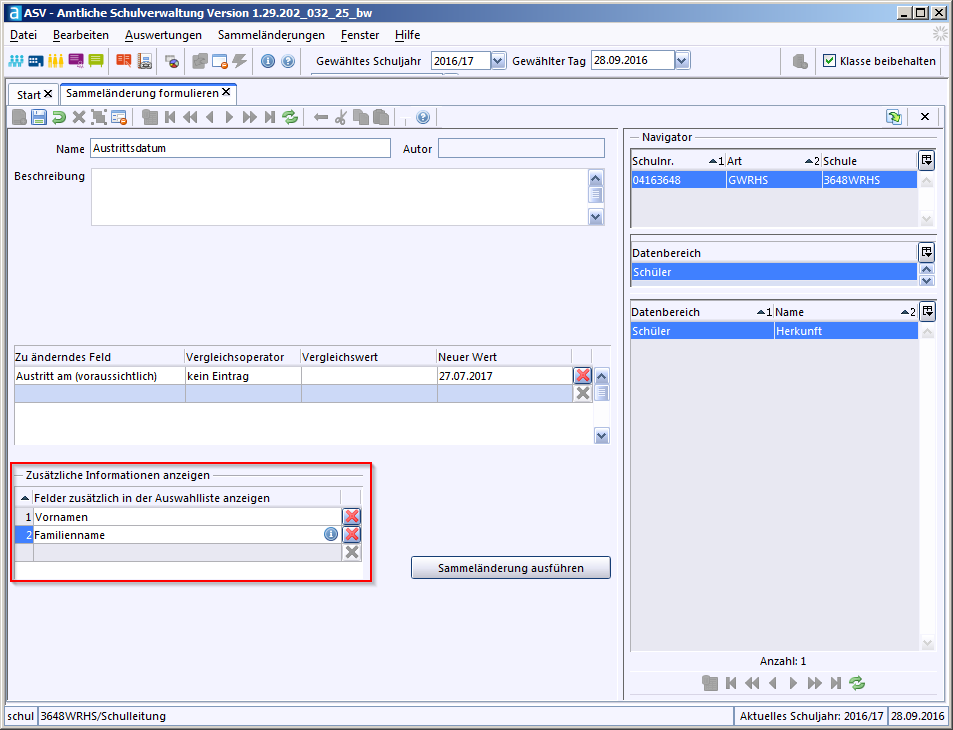Open the Gewähltes Schuljahr dropdown
Viewport: 953px width, 730px height.
click(x=499, y=61)
